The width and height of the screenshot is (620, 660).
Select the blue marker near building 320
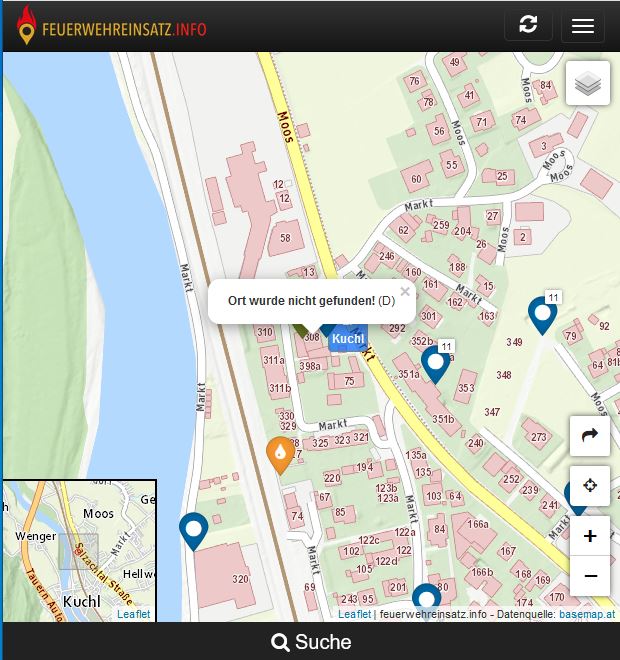pyautogui.click(x=193, y=530)
